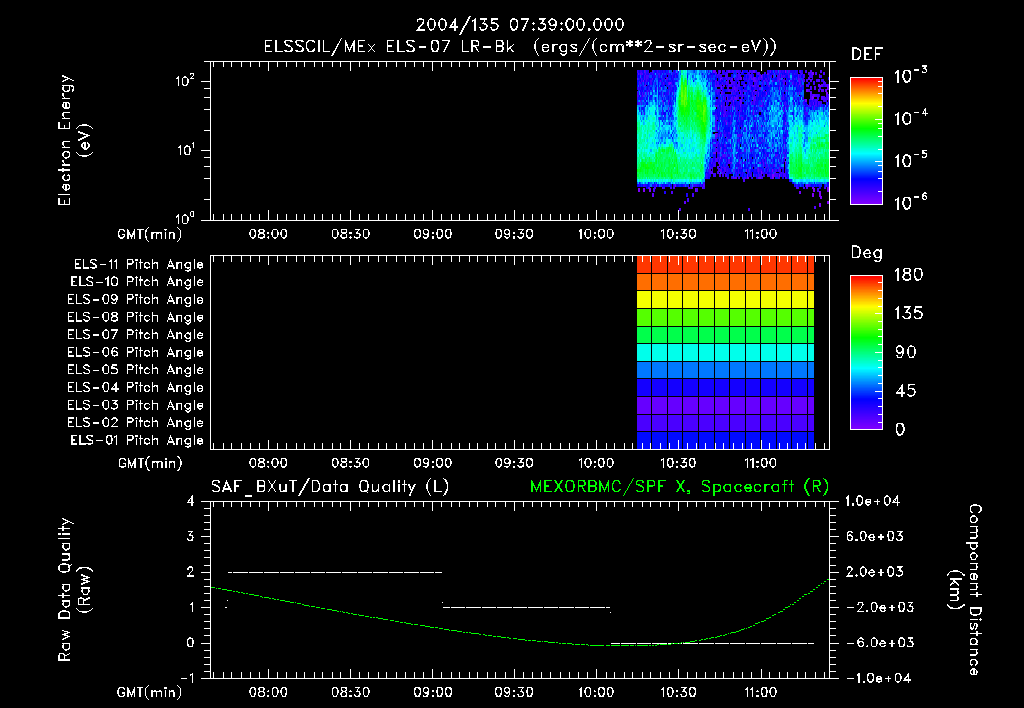The height and width of the screenshot is (708, 1024).
Task: Select the ELS-01 Pitch Angle row label
Action: point(137,440)
